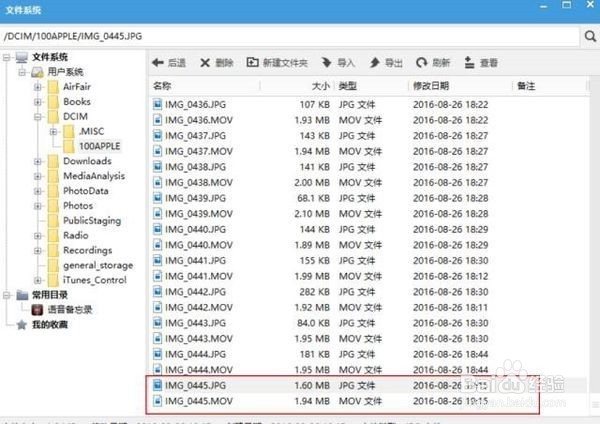
Task: Select the 100APPLE folder
Action: [99, 146]
